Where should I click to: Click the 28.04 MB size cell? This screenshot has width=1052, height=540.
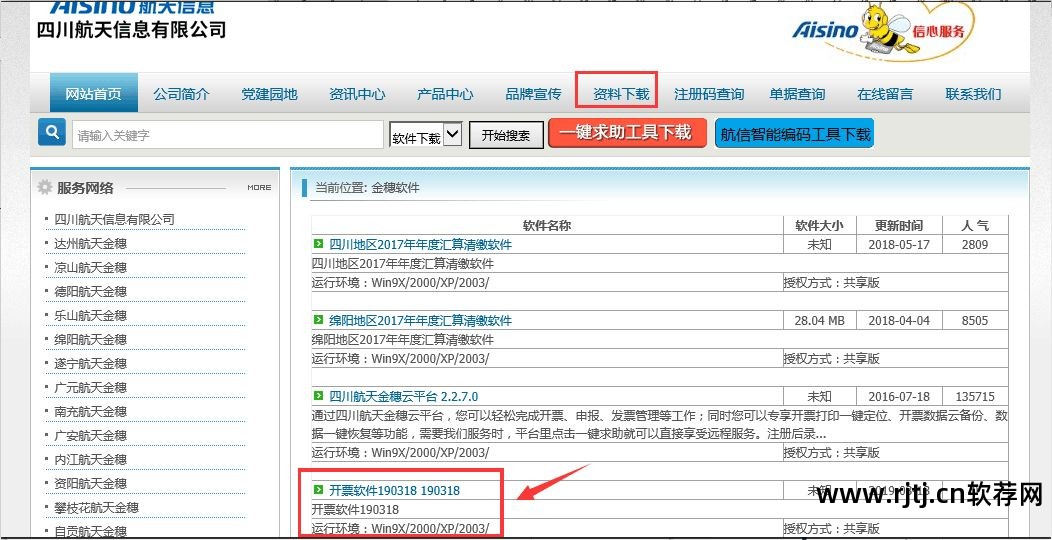click(819, 321)
